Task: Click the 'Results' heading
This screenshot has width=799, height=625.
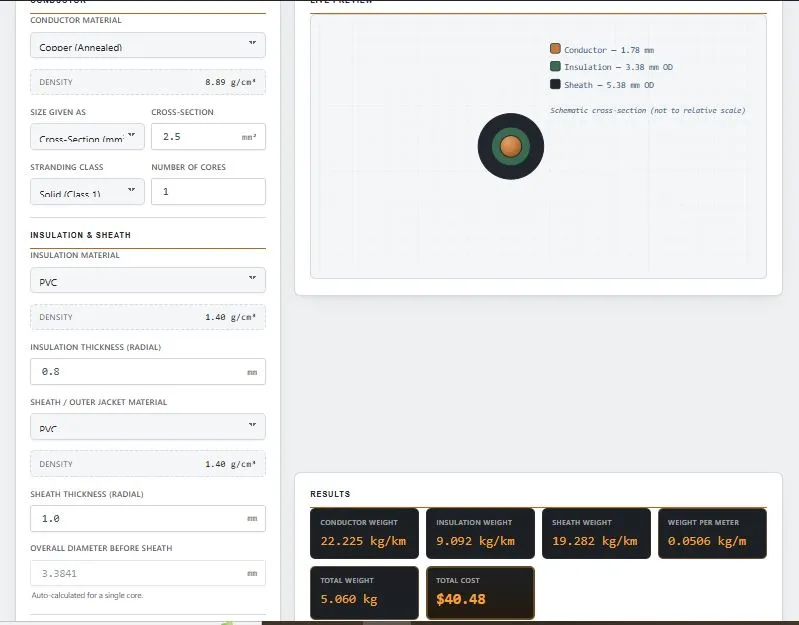Action: click(330, 494)
